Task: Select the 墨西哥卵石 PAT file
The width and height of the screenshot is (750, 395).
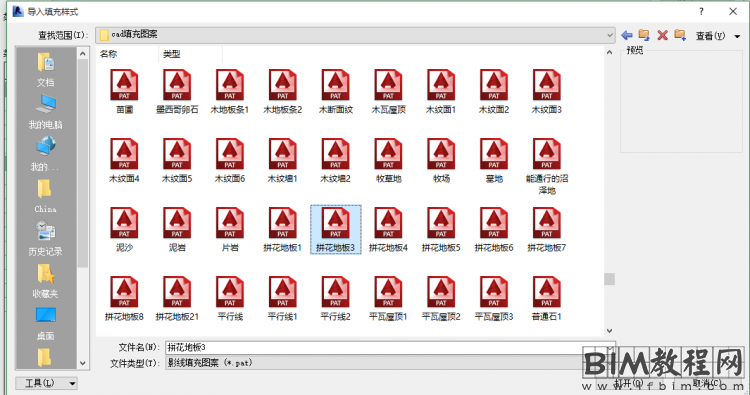Action: pyautogui.click(x=177, y=92)
